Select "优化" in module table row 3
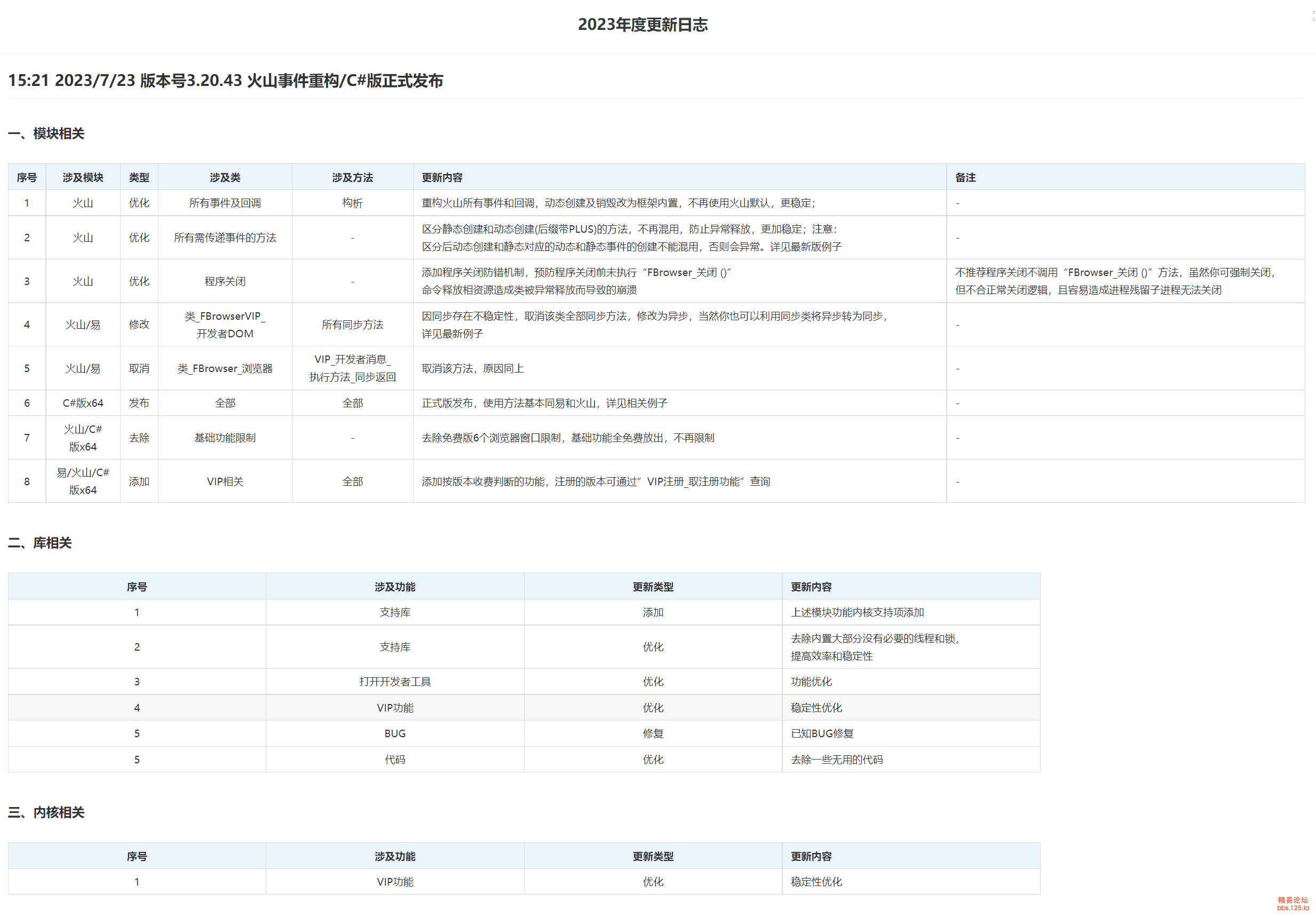This screenshot has width=1316, height=917. coord(139,281)
